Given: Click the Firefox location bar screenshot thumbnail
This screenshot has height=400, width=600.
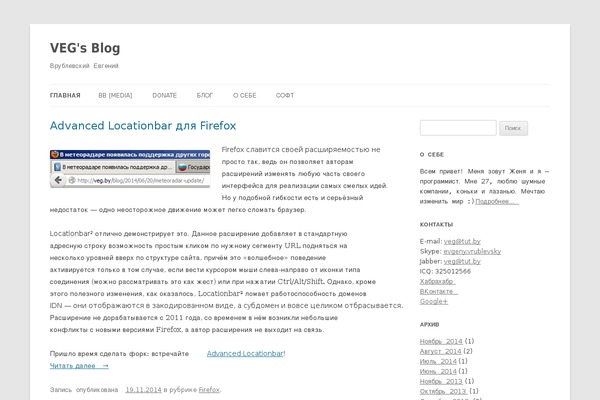Looking at the screenshot, I should [130, 168].
